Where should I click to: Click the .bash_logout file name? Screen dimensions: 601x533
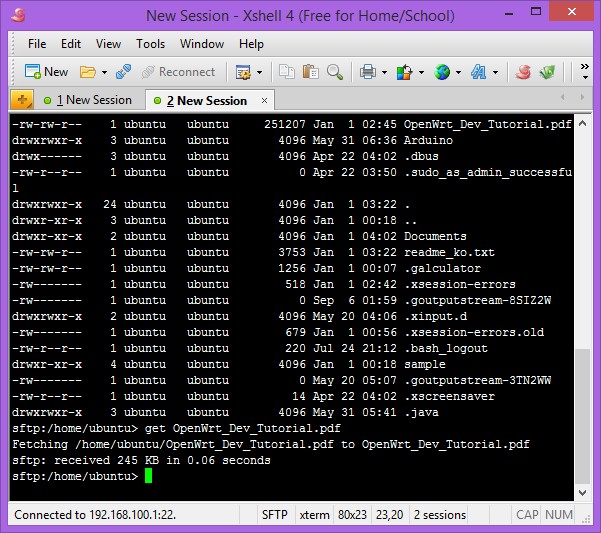click(446, 348)
